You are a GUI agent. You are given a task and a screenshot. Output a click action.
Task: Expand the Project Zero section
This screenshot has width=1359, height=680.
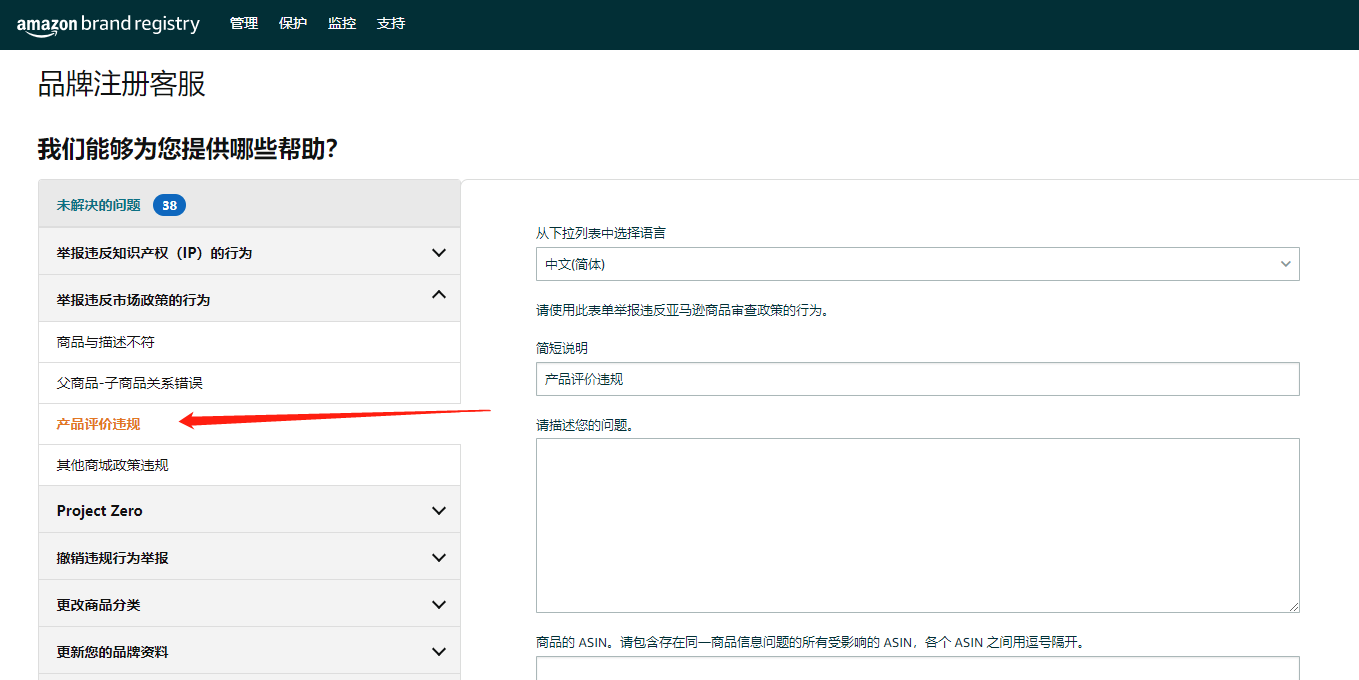tap(249, 510)
